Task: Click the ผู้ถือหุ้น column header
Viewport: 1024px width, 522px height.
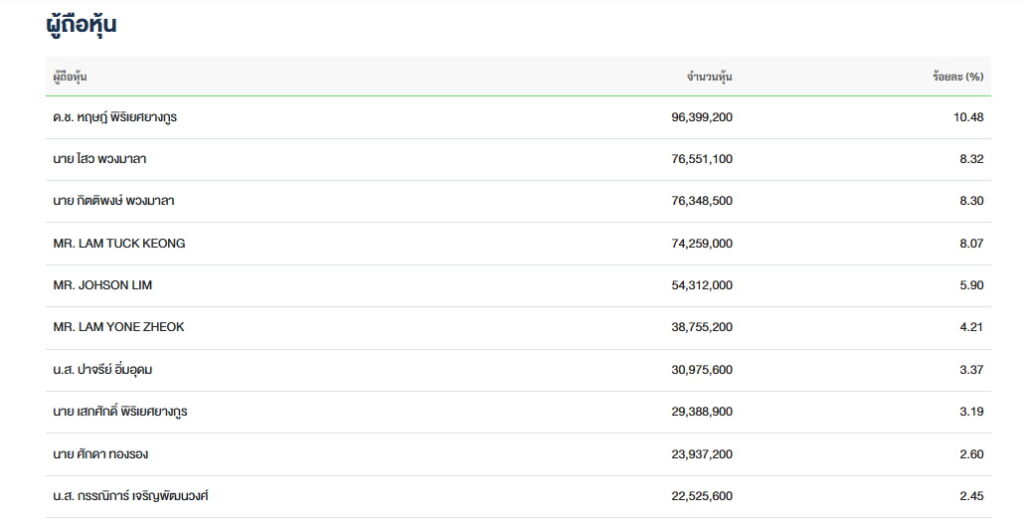Action: point(70,76)
